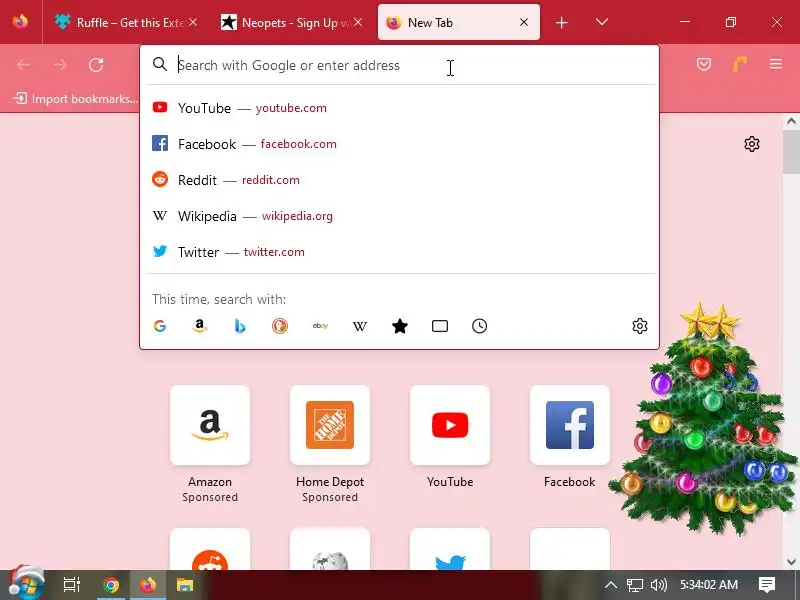Open the Reddit shortcut tile

point(210,549)
